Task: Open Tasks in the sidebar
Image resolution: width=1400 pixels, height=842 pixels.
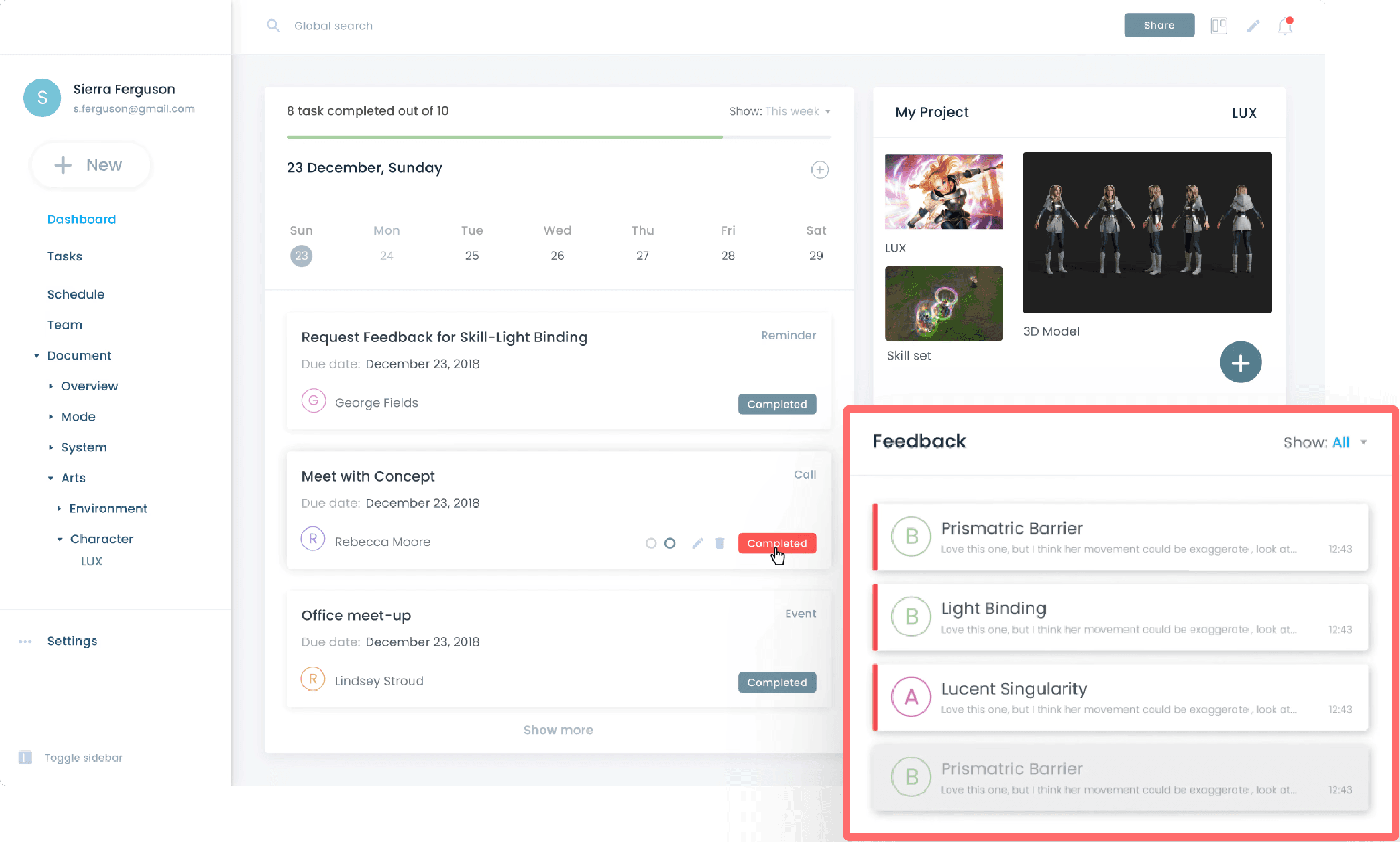Action: 65,256
